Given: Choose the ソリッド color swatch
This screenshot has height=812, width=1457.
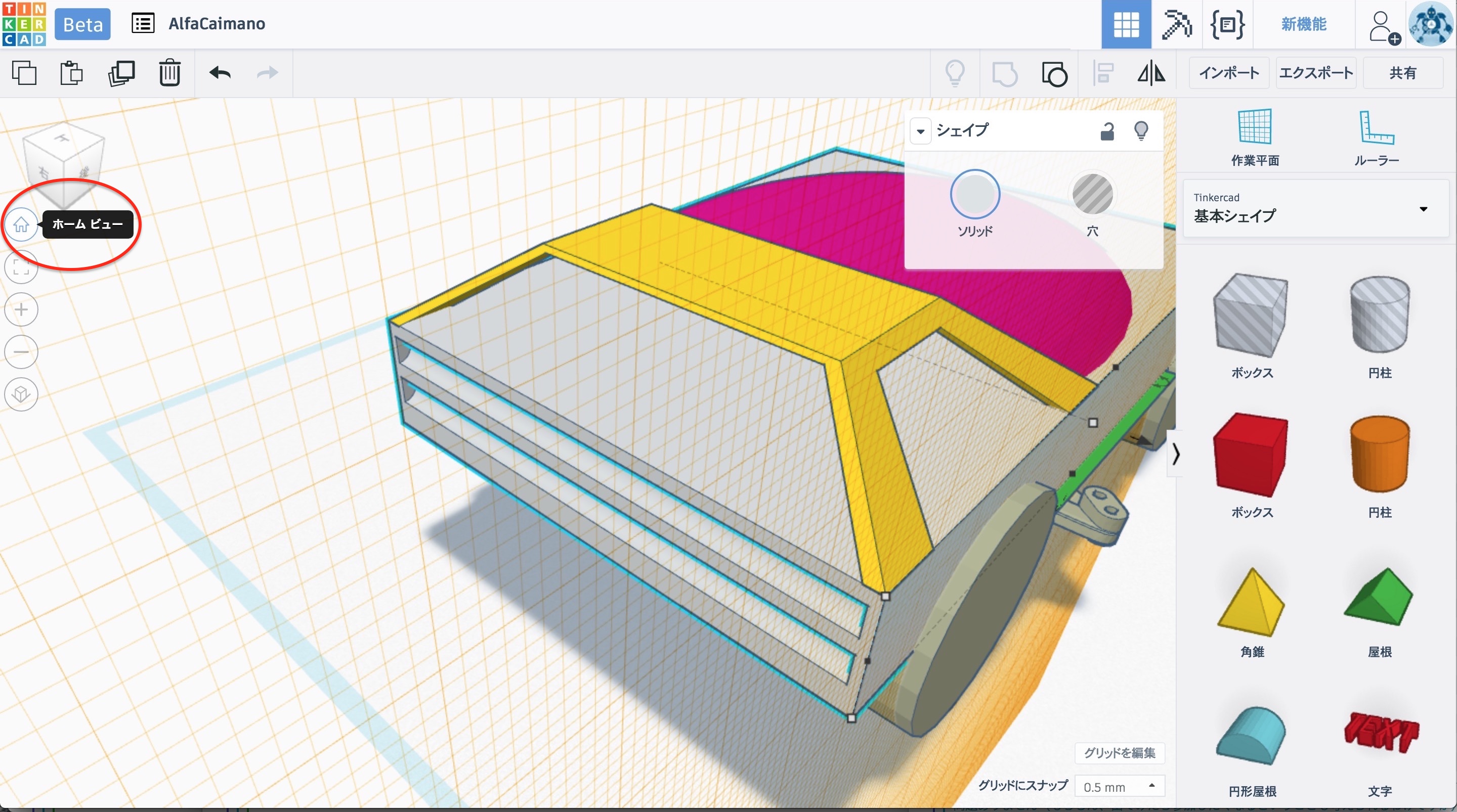Looking at the screenshot, I should click(x=974, y=195).
